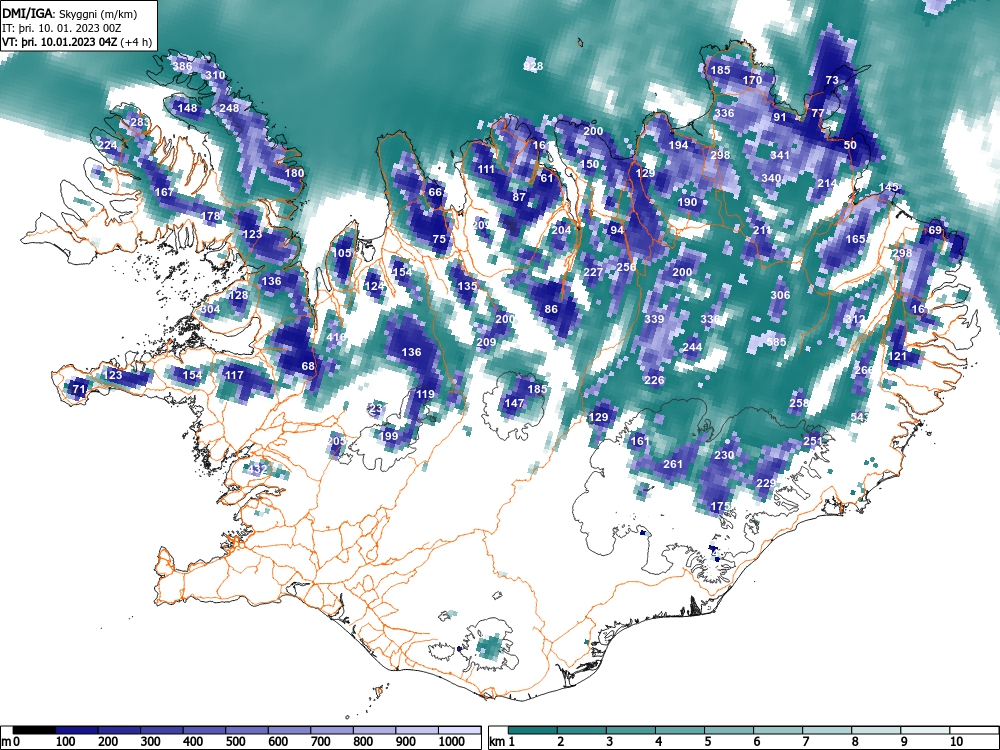Screen dimensions: 1000x750
Task: Click the visibility value 71 on the map
Action: click(79, 389)
